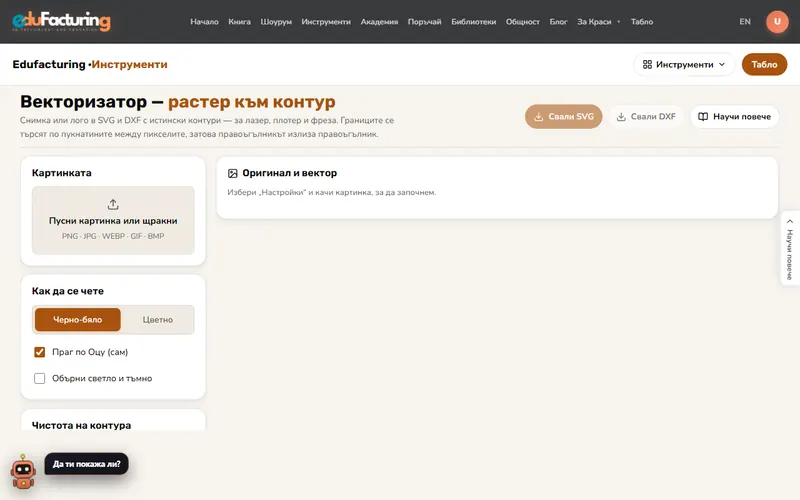
Task: Click the orange Инструменти breadcrumb
Action: tap(129, 64)
